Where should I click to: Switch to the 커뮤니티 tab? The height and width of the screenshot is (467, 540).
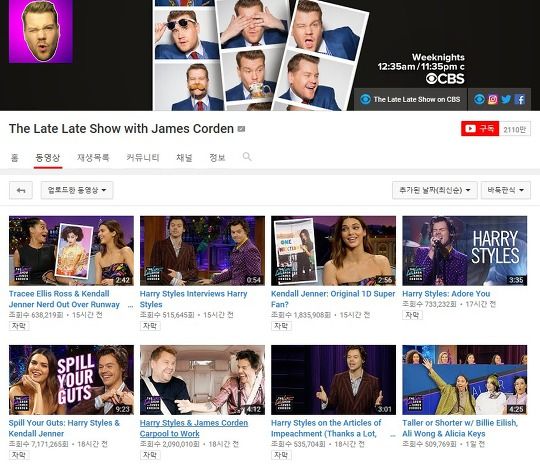pyautogui.click(x=143, y=158)
